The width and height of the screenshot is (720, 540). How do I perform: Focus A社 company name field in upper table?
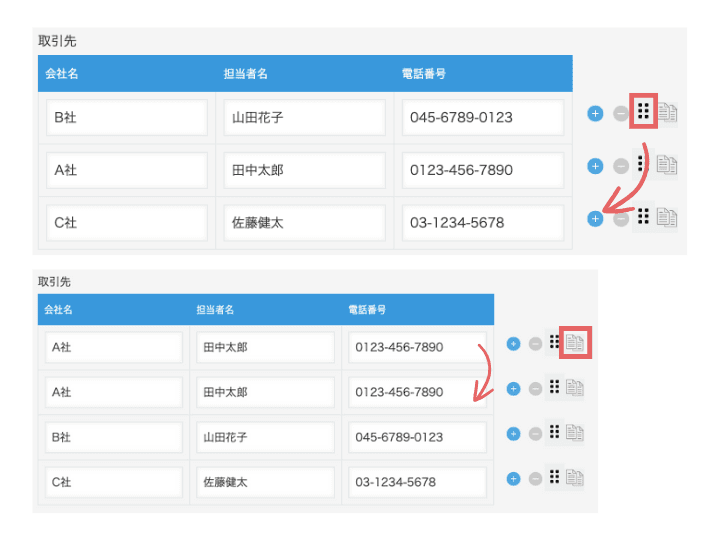(x=127, y=170)
